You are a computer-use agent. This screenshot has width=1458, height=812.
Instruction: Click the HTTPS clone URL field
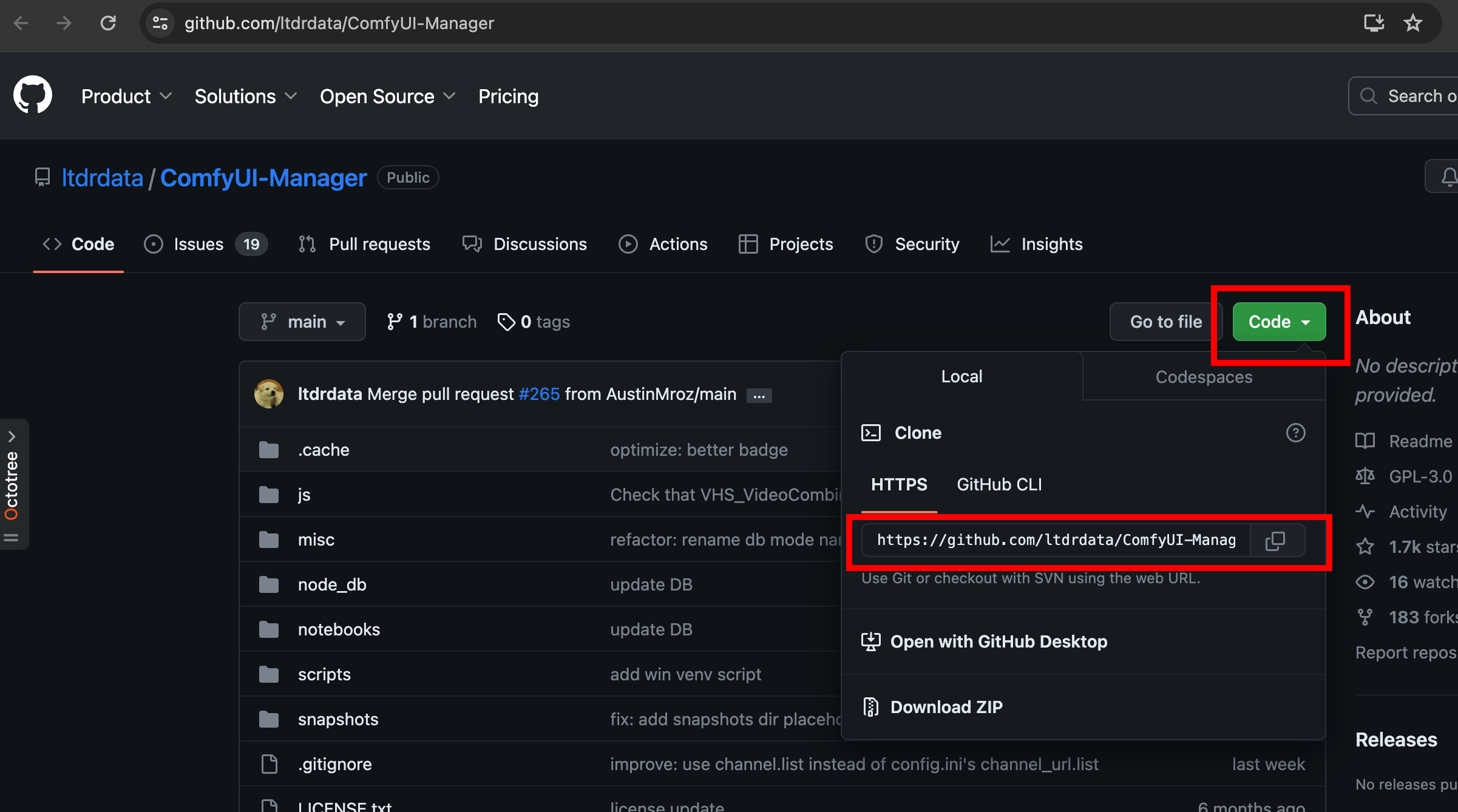1056,540
